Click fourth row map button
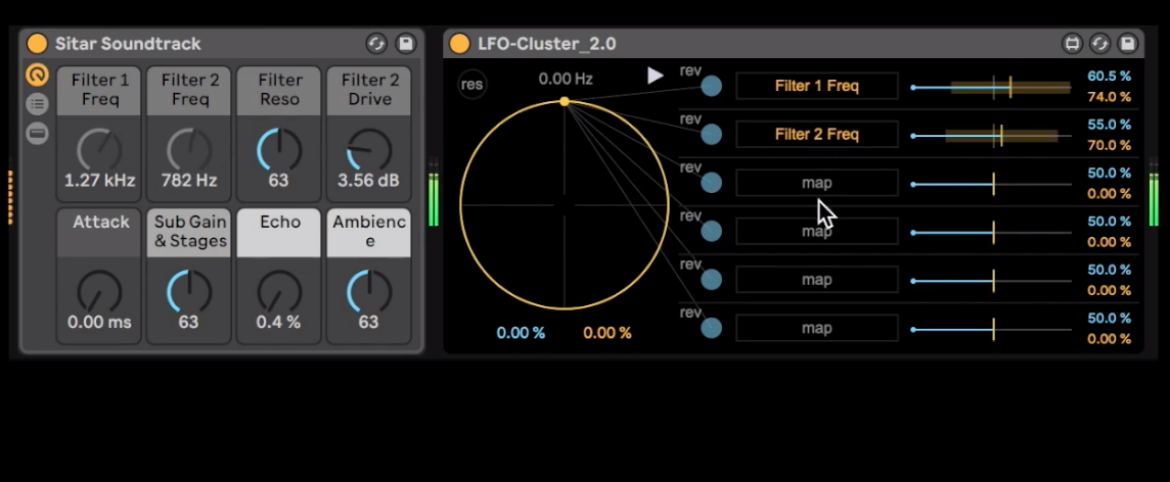The image size is (1170, 482). [x=817, y=231]
